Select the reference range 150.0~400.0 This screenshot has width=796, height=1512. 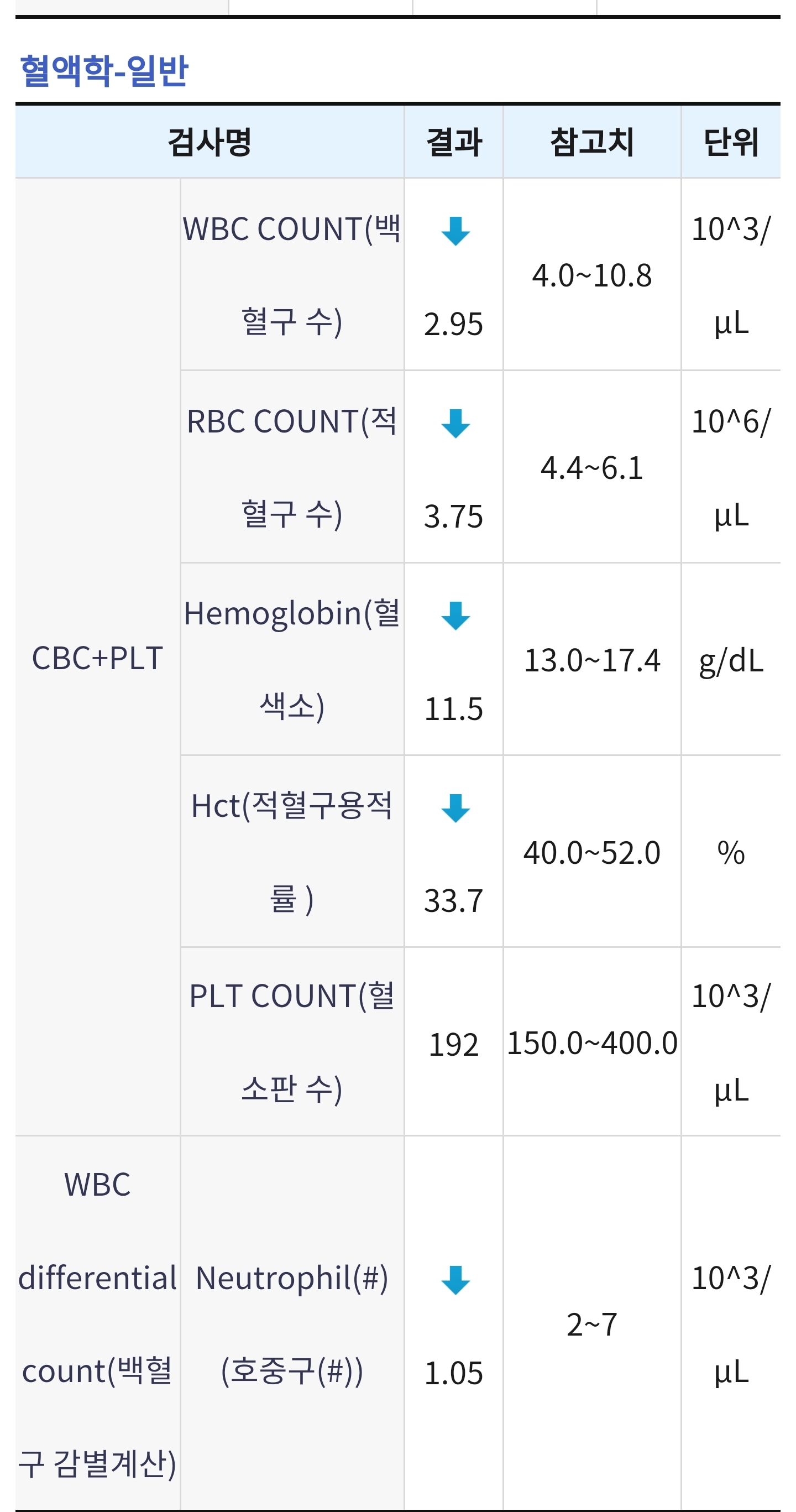coord(592,1043)
